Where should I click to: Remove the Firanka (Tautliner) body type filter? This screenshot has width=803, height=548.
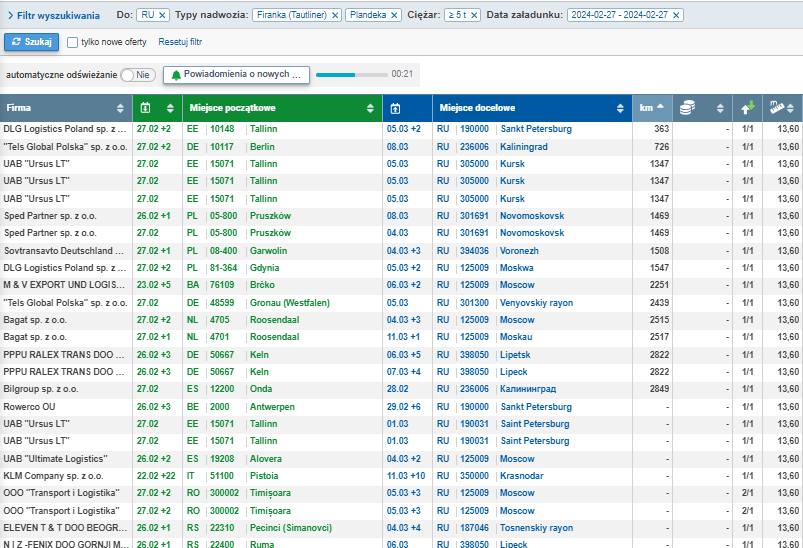(335, 15)
